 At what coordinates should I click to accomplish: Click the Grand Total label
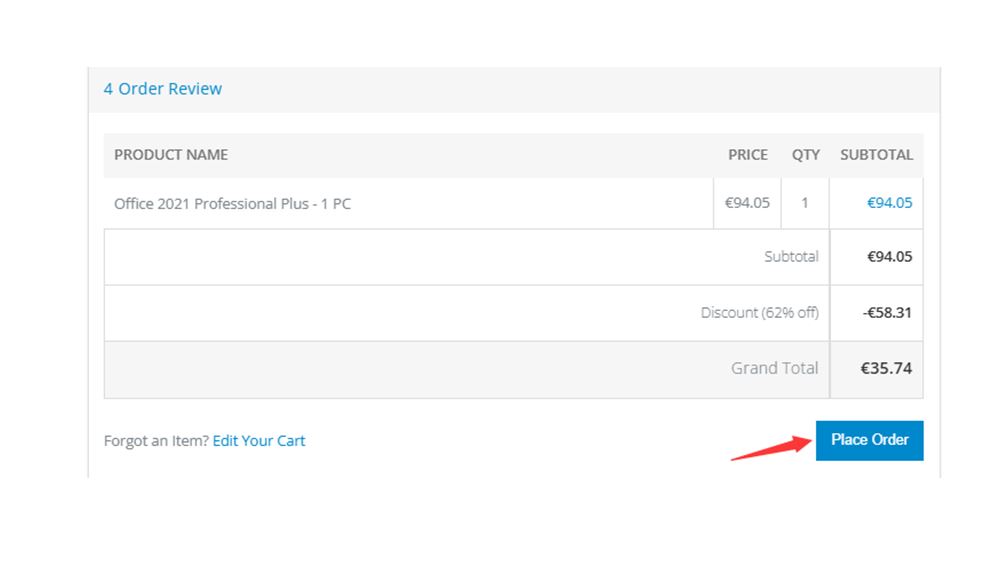point(775,368)
